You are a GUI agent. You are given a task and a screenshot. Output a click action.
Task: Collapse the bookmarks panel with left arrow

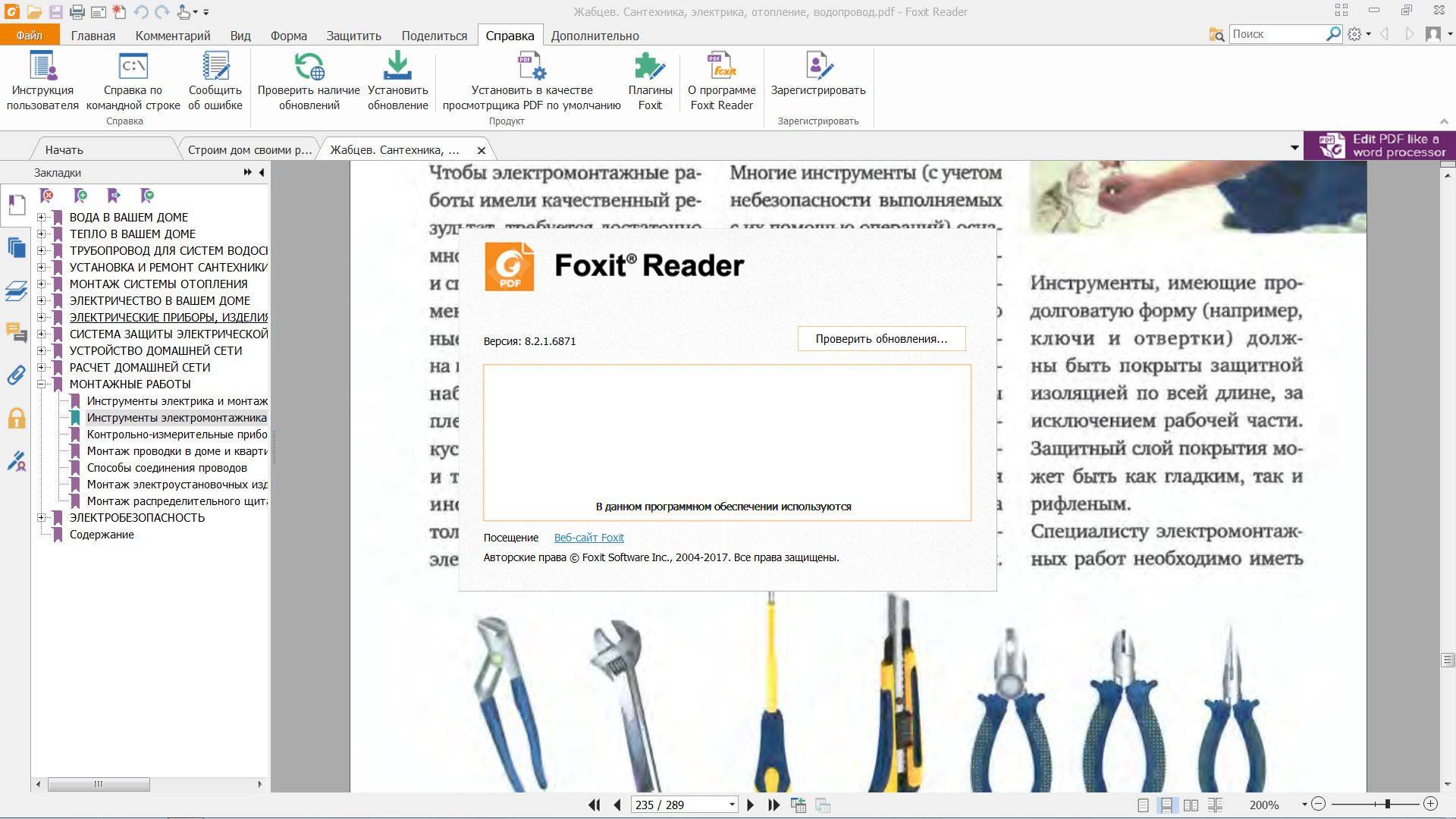262,172
